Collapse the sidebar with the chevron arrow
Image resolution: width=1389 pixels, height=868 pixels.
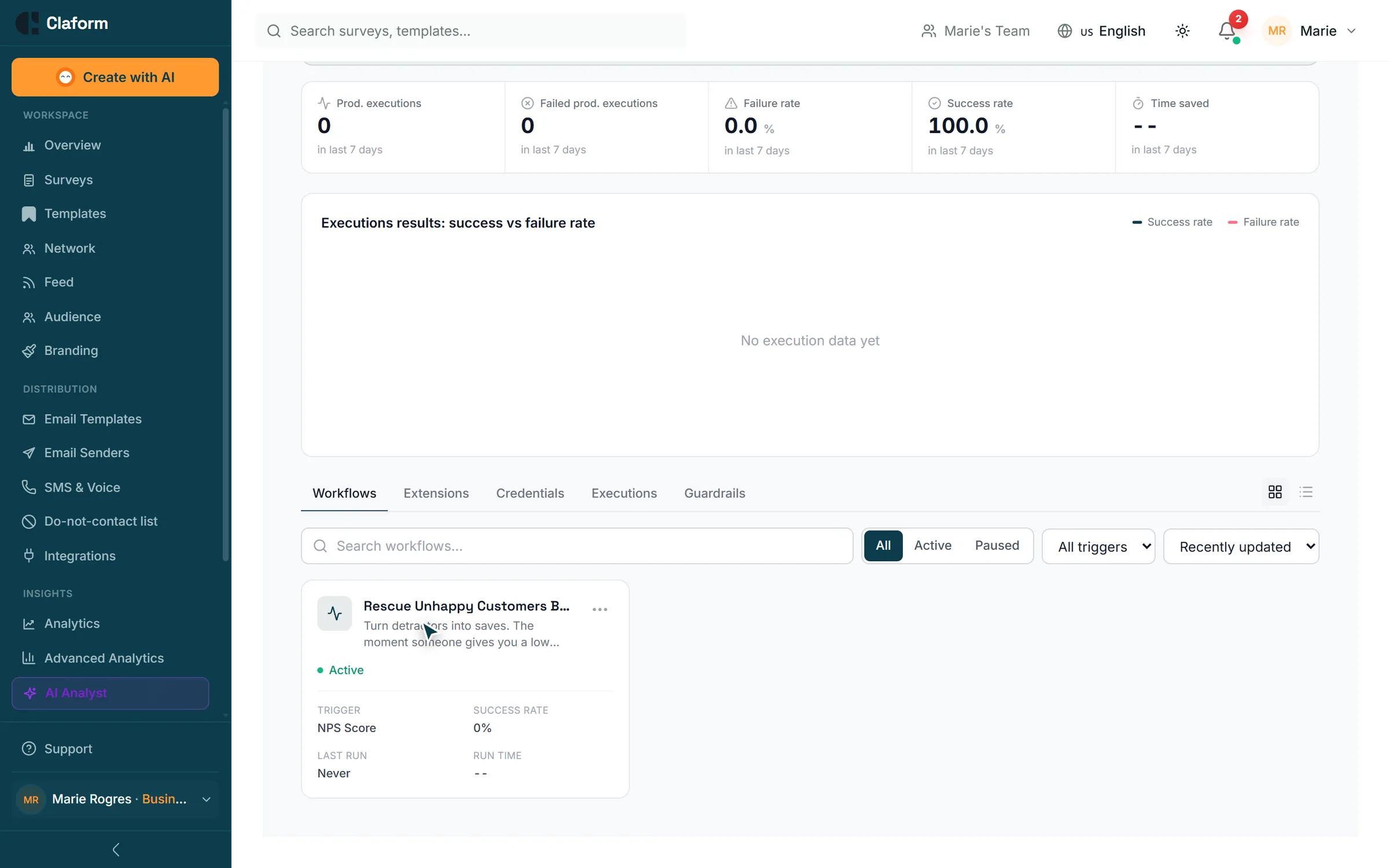(116, 849)
